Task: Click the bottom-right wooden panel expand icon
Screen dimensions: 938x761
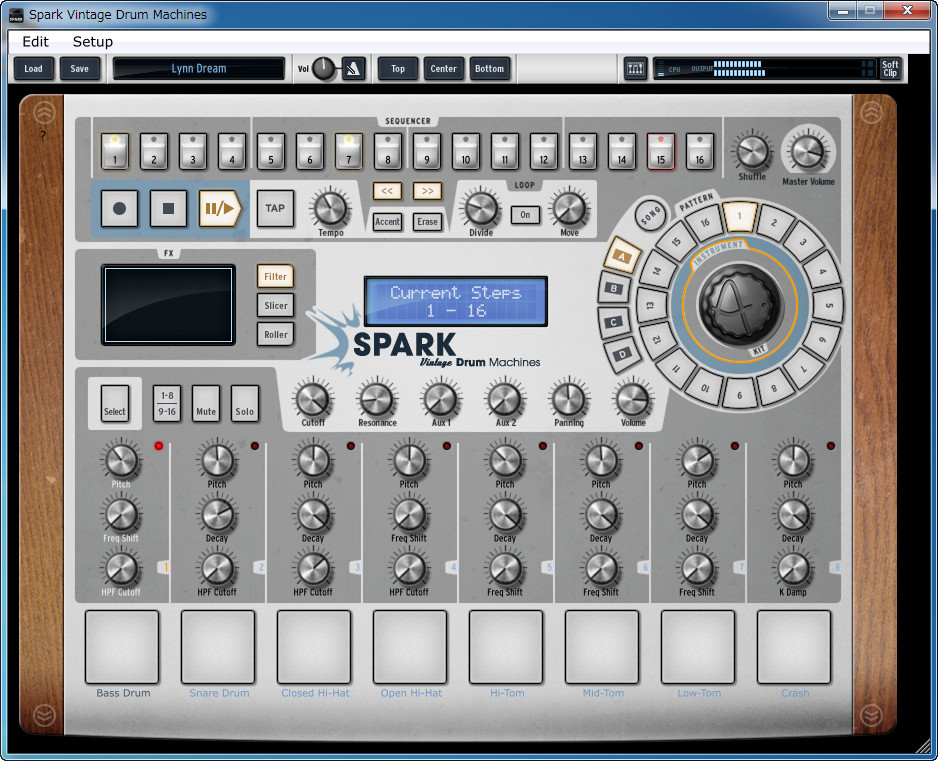Action: (x=873, y=715)
